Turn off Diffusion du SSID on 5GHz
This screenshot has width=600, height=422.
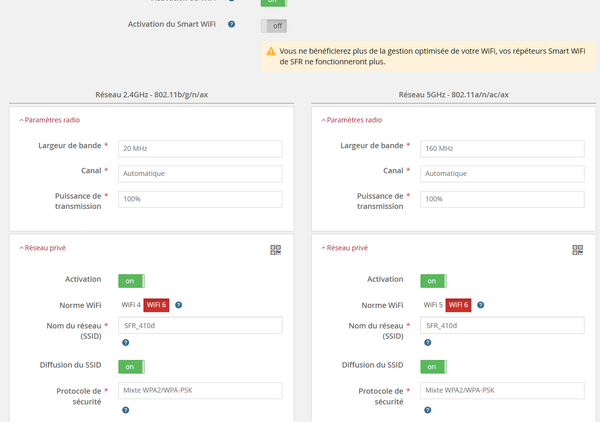point(433,366)
